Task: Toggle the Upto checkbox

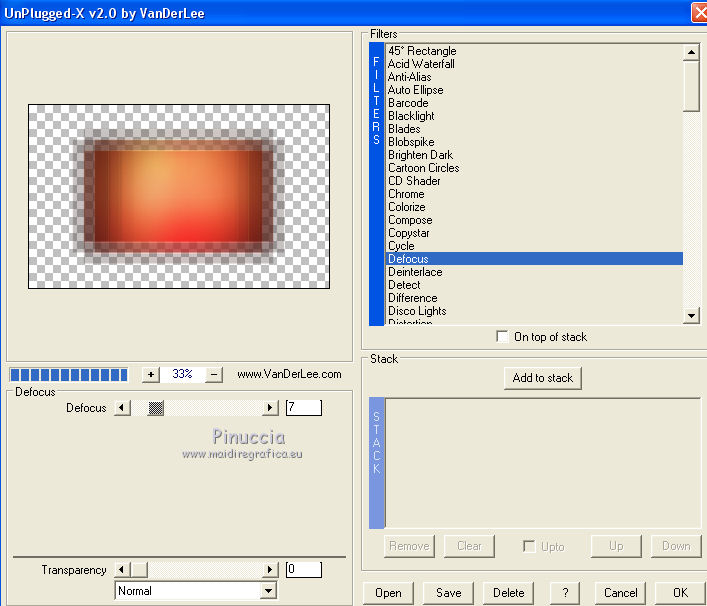Action: point(529,546)
